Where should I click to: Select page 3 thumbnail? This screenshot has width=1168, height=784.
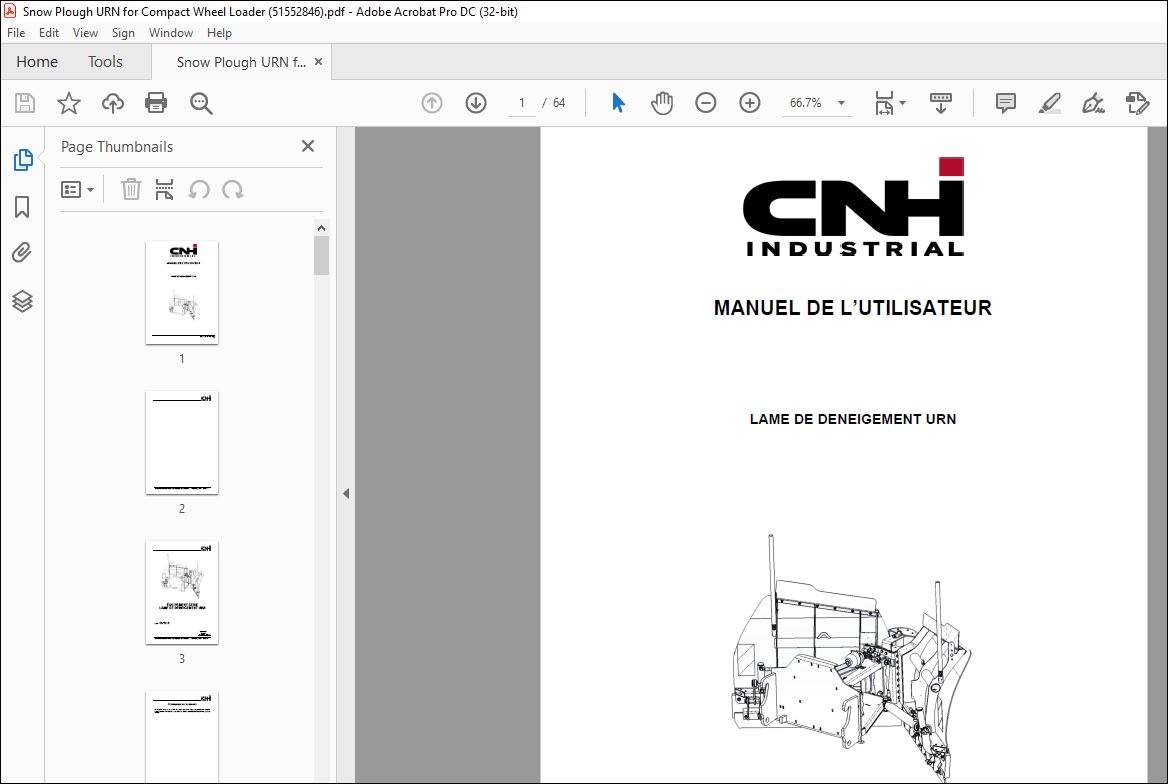182,592
